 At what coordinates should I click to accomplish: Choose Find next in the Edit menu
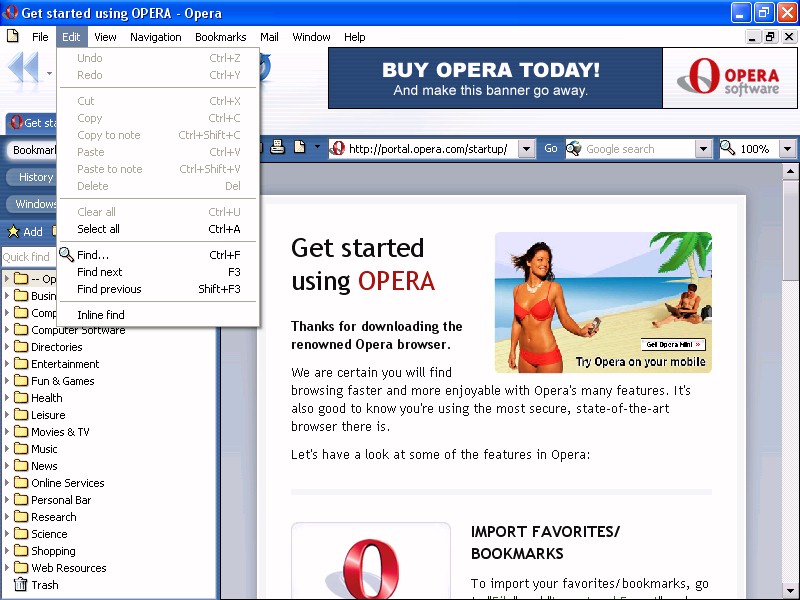(158, 272)
